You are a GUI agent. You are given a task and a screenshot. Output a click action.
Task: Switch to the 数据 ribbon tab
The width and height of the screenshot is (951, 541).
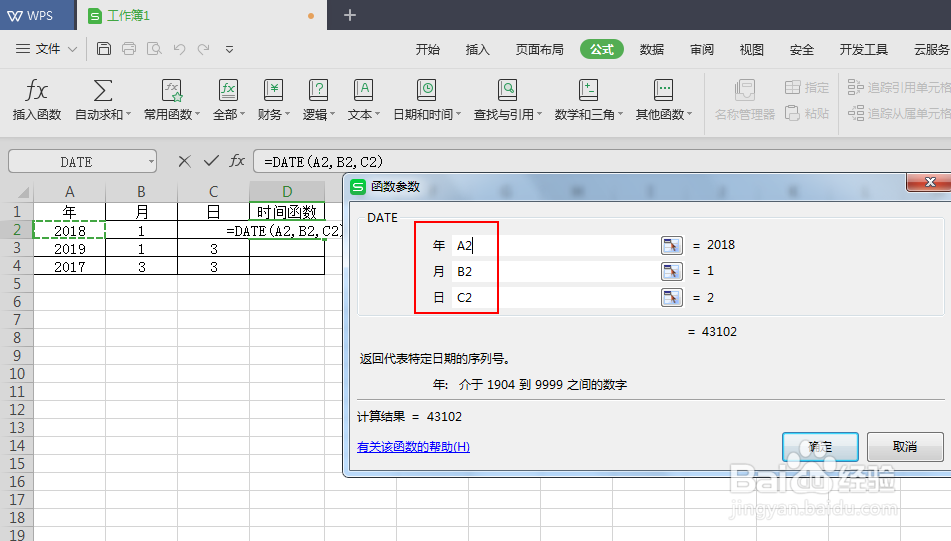pyautogui.click(x=652, y=50)
